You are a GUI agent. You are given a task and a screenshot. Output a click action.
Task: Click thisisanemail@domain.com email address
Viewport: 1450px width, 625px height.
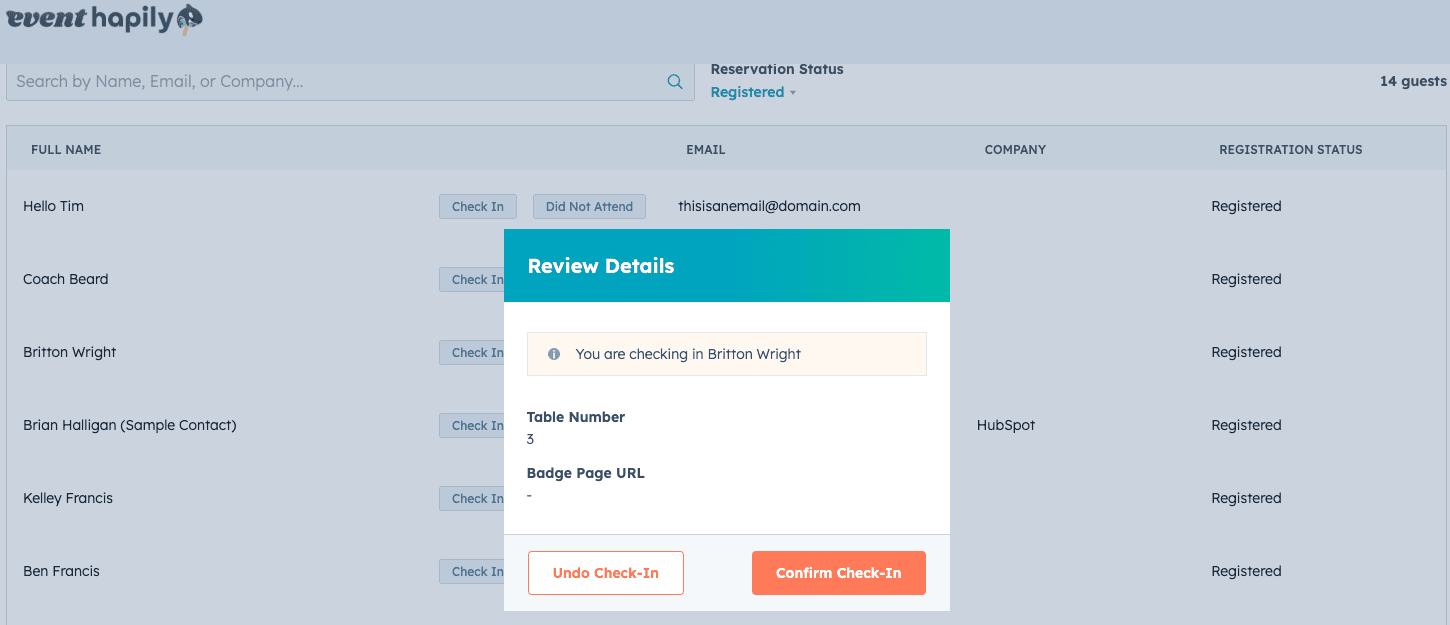pyautogui.click(x=769, y=206)
